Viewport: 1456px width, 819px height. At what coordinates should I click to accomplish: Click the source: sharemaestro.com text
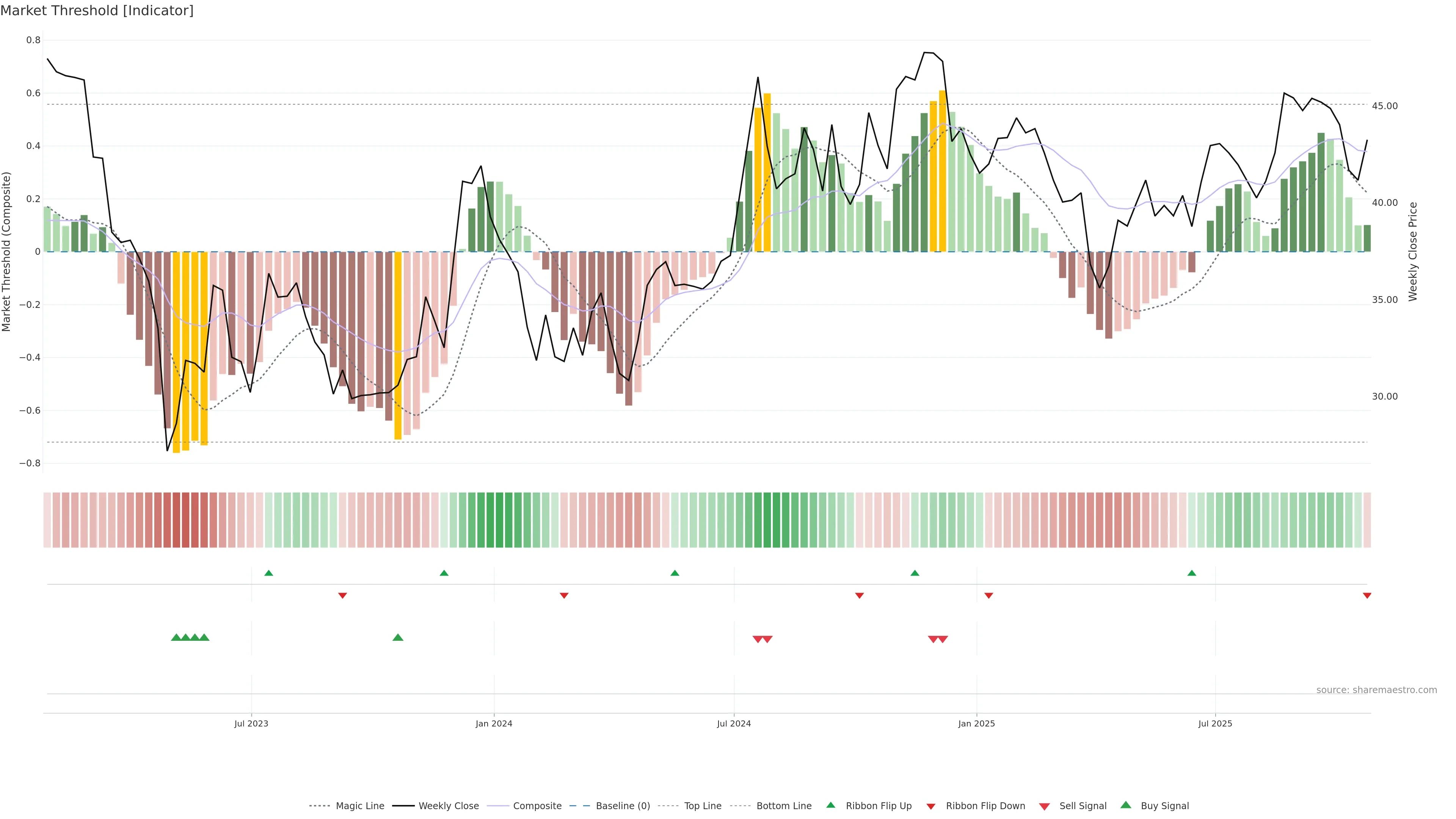[x=1376, y=690]
